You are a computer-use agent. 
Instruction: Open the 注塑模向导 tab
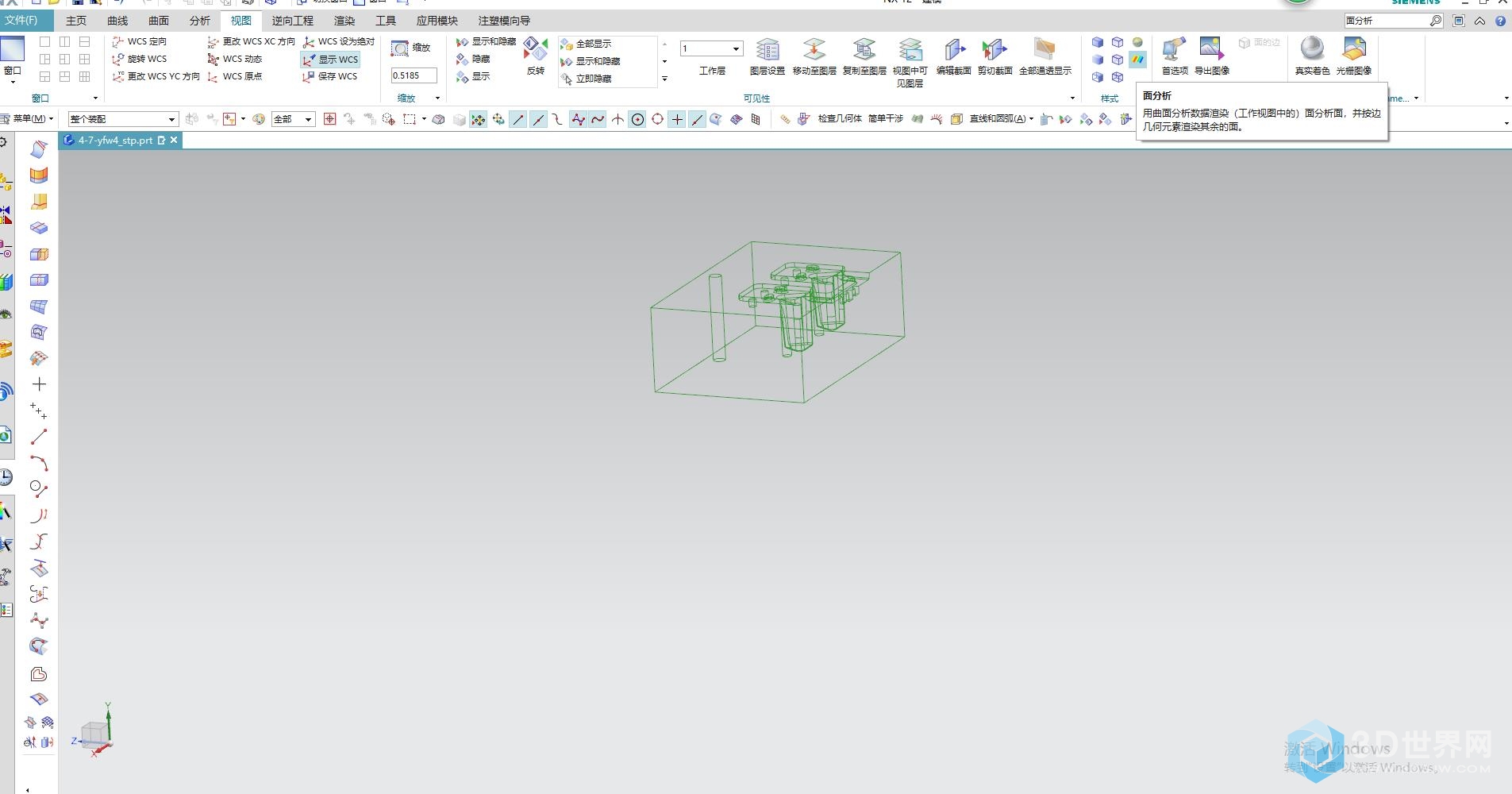(504, 21)
